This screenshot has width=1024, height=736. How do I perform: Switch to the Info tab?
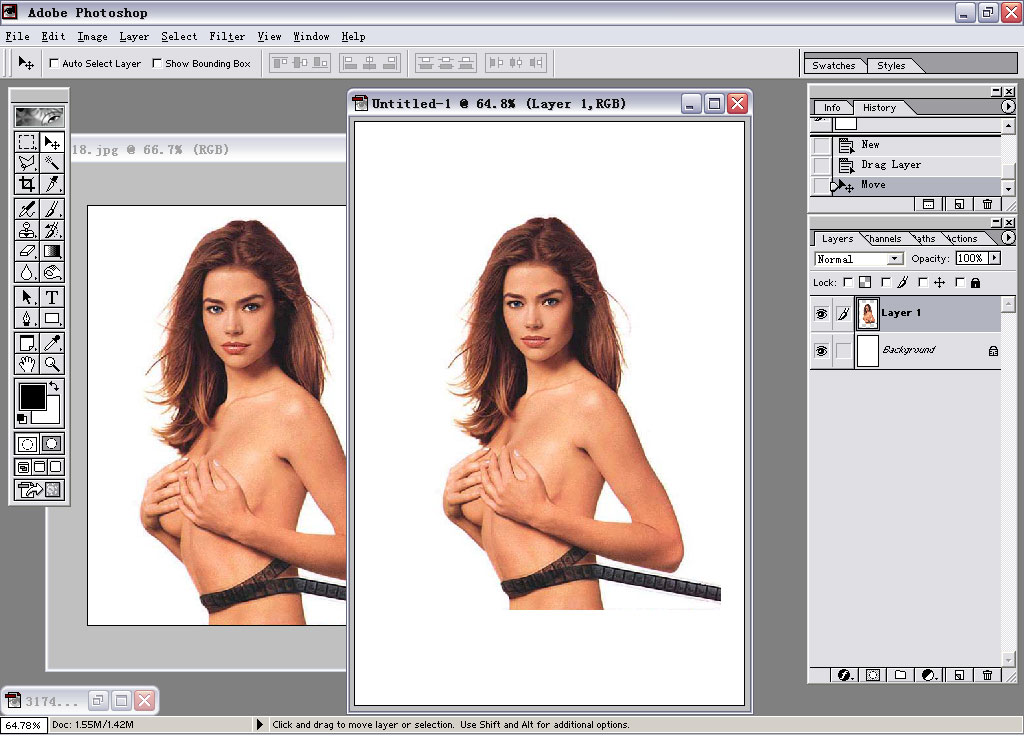[832, 108]
